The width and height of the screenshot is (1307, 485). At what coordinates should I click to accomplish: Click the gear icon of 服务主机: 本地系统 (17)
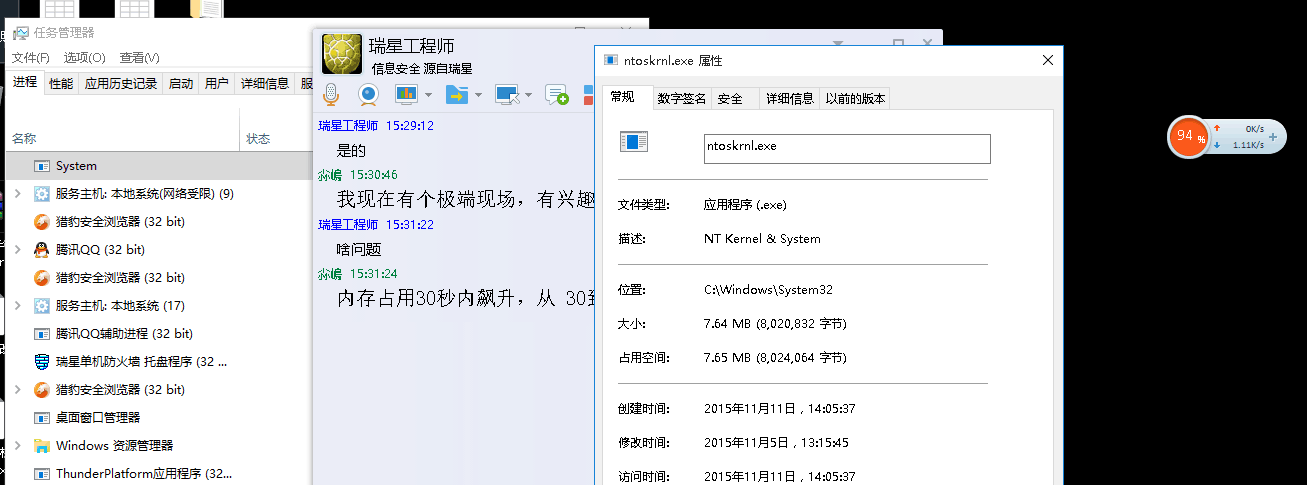click(42, 306)
